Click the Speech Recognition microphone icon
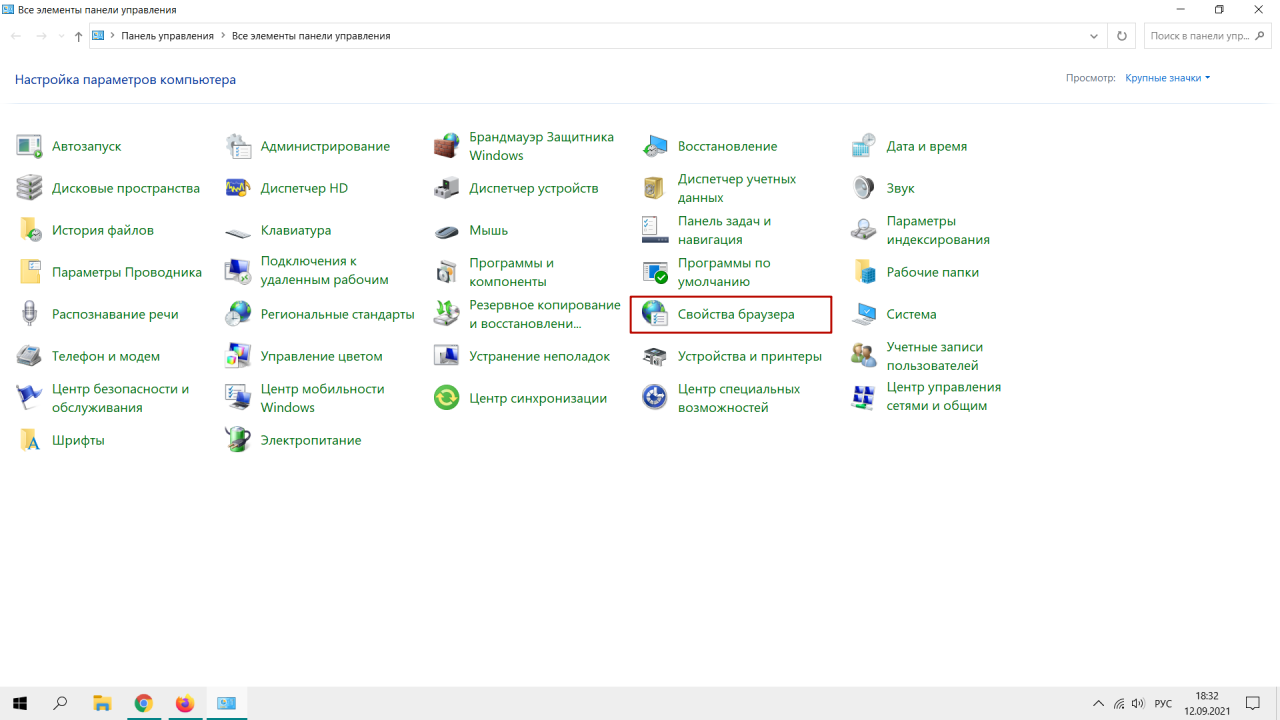The image size is (1280, 720). click(x=29, y=314)
